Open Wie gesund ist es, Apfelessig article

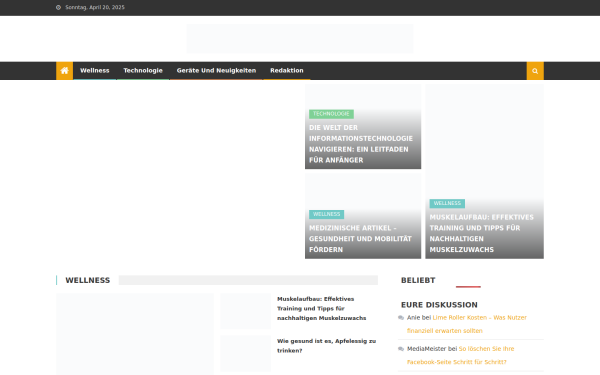326,346
